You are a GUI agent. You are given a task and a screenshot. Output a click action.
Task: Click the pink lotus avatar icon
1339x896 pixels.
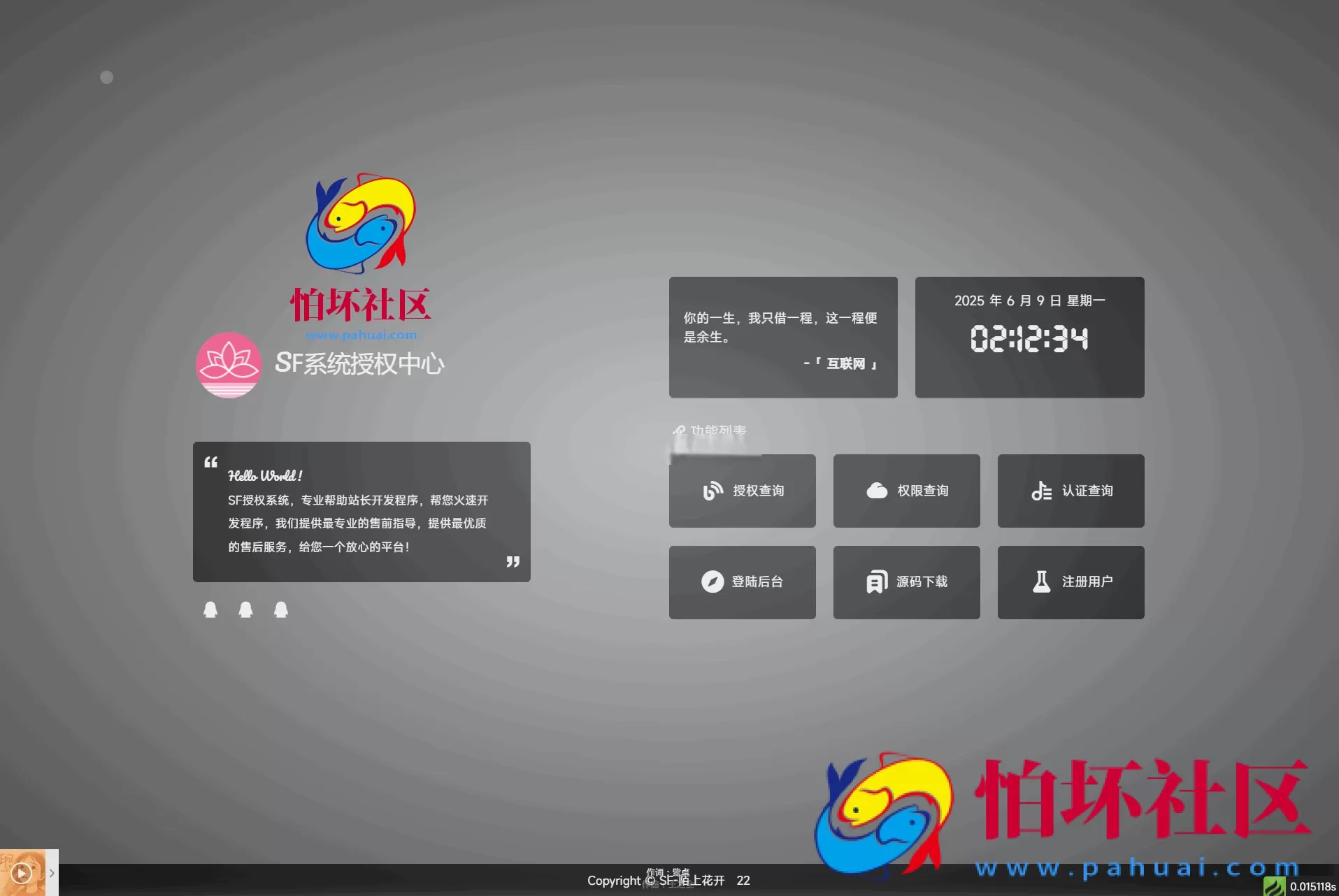229,365
